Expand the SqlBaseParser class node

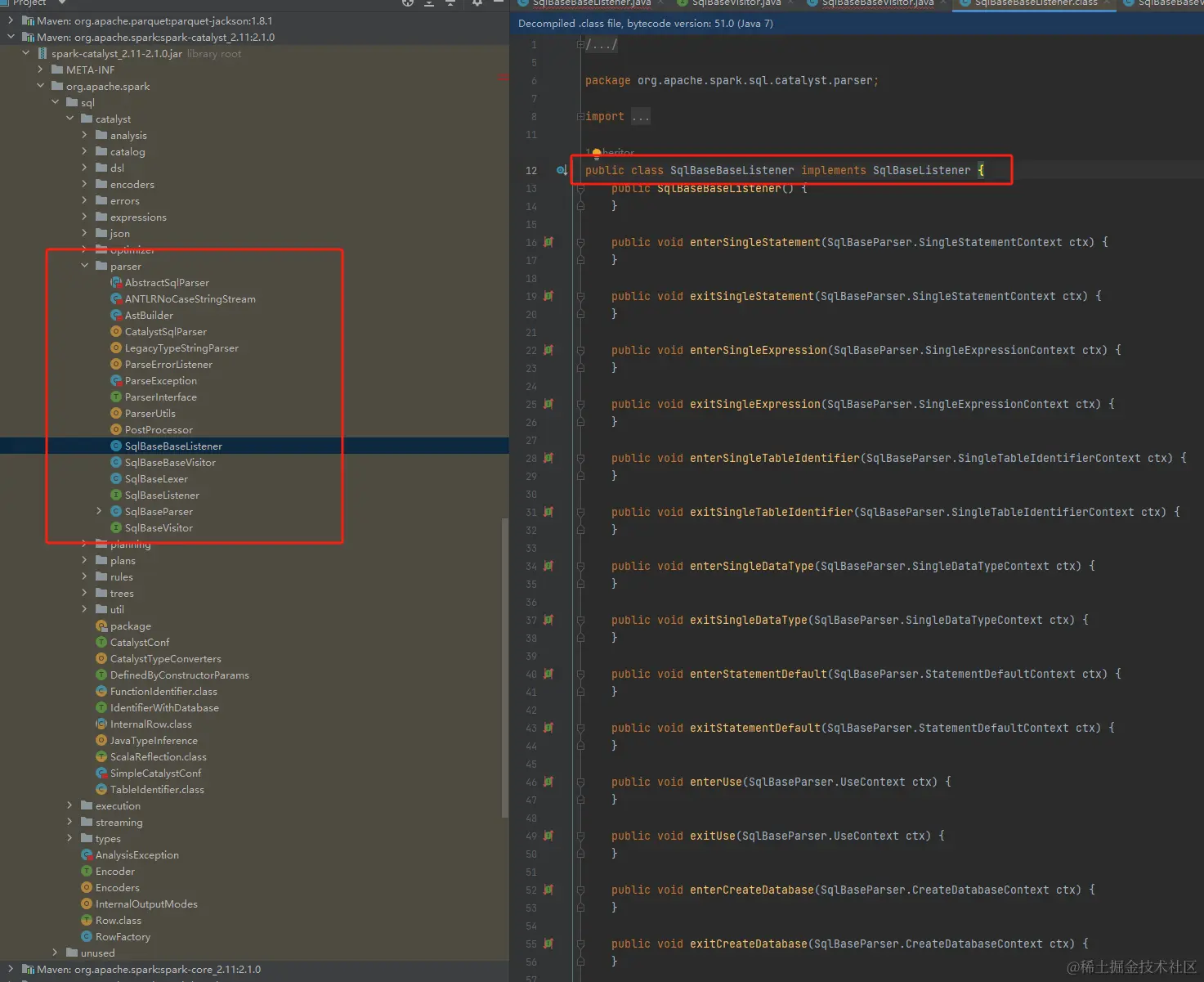(100, 512)
